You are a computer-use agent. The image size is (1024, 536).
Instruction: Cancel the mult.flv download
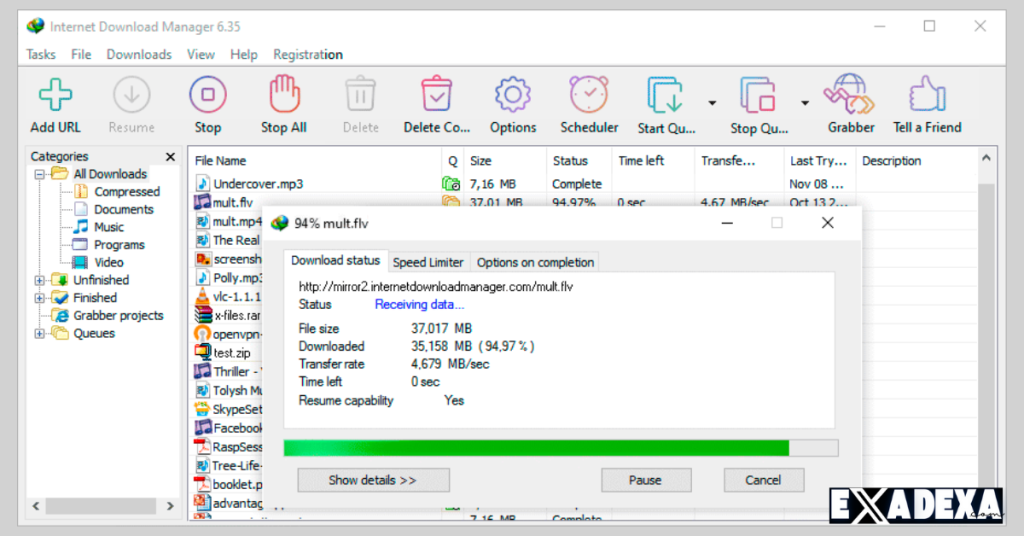pyautogui.click(x=763, y=481)
